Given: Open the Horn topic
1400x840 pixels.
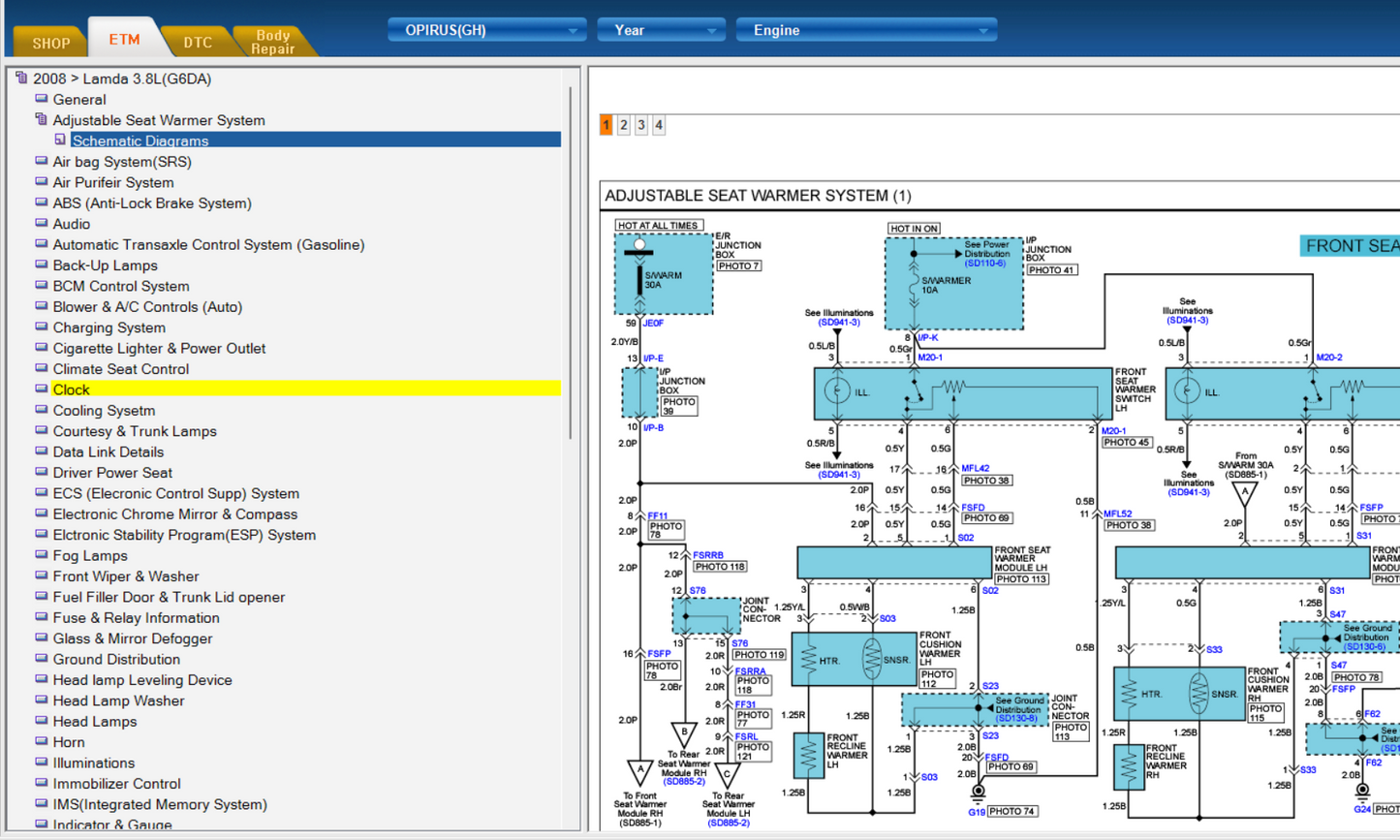Looking at the screenshot, I should [x=69, y=742].
